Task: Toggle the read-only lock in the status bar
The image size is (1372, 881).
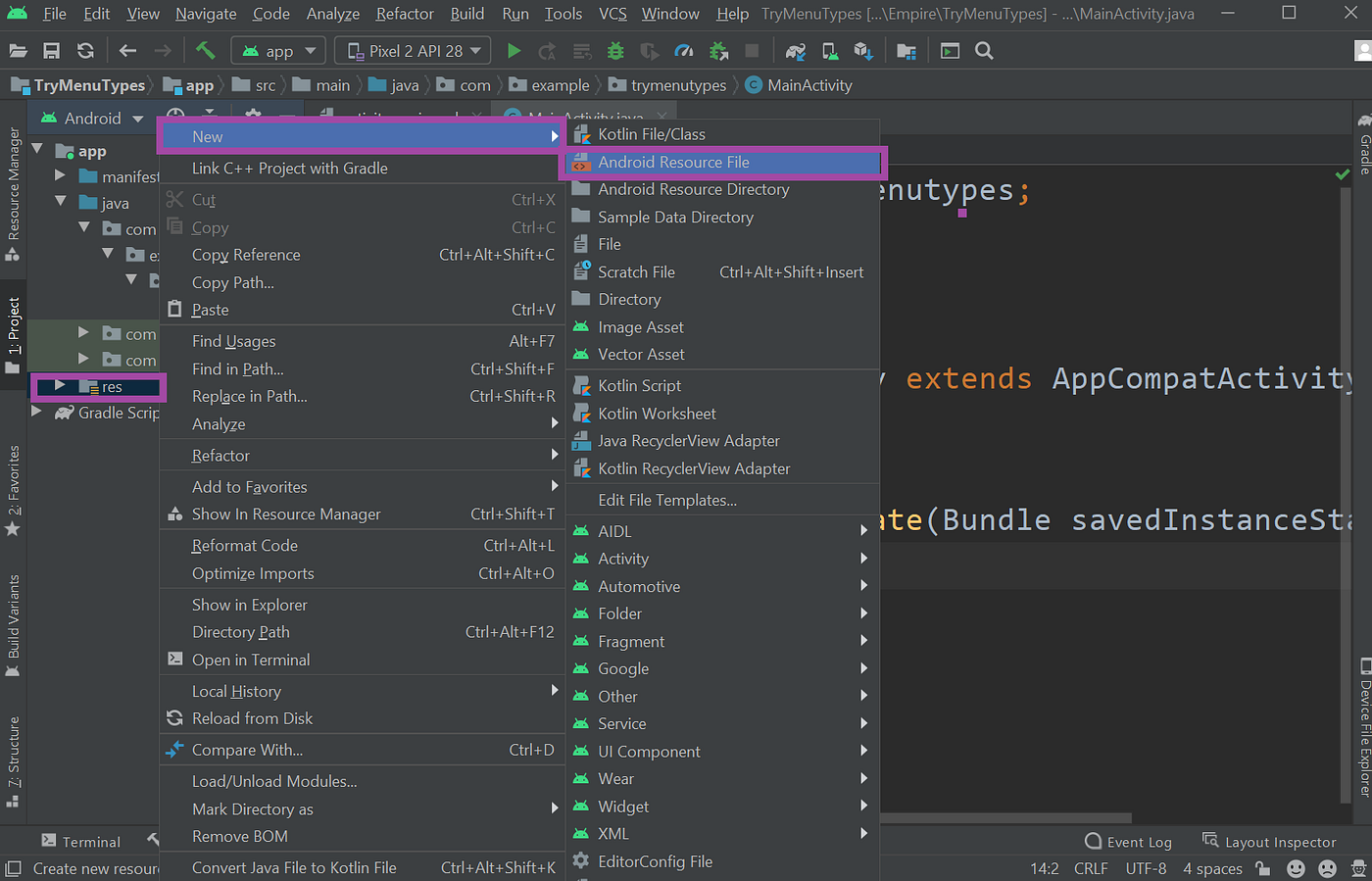Action: tap(1262, 868)
